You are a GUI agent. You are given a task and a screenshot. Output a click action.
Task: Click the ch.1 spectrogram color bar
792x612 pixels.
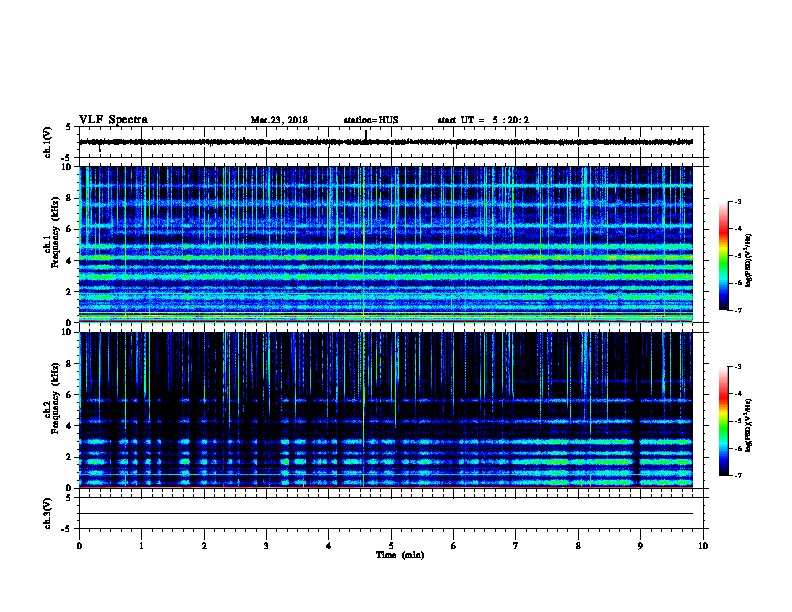723,256
